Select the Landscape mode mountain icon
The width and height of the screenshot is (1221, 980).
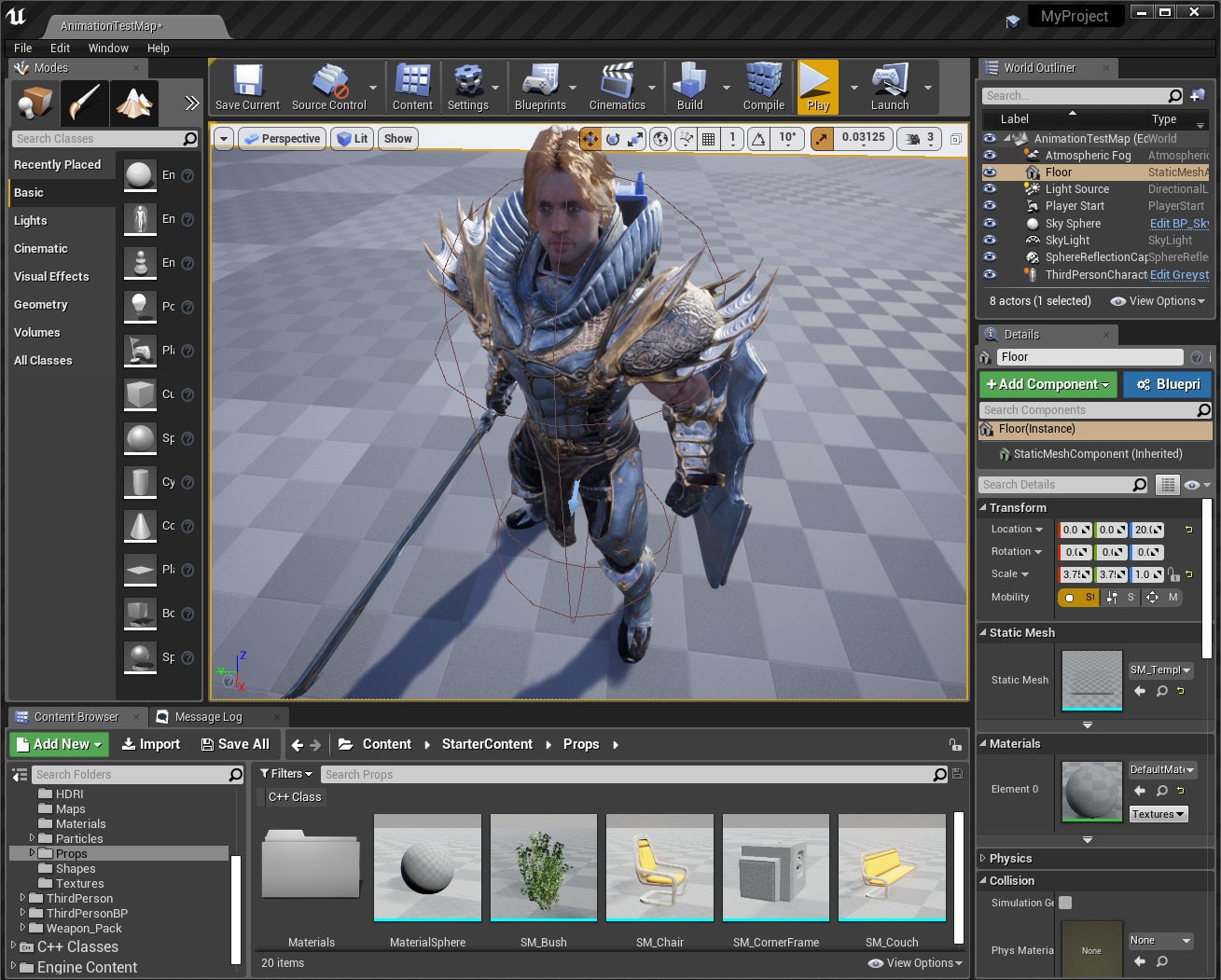133,103
